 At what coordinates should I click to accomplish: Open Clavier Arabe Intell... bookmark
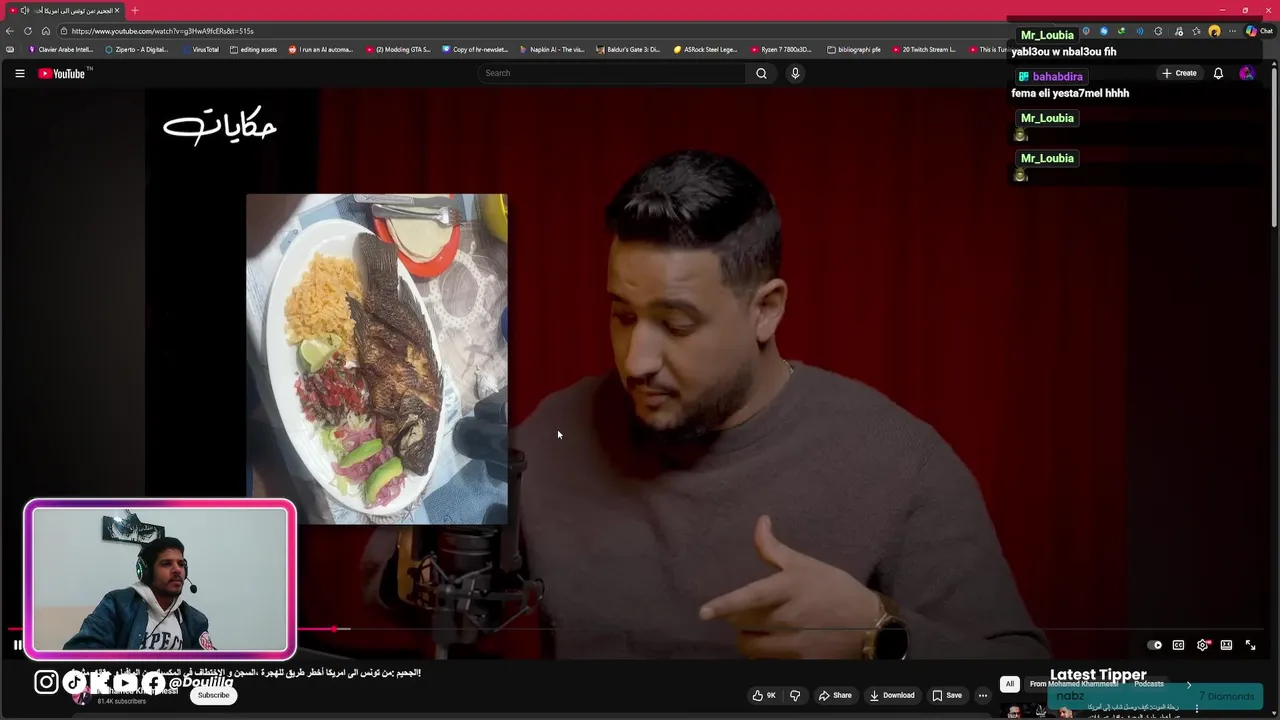[61, 49]
